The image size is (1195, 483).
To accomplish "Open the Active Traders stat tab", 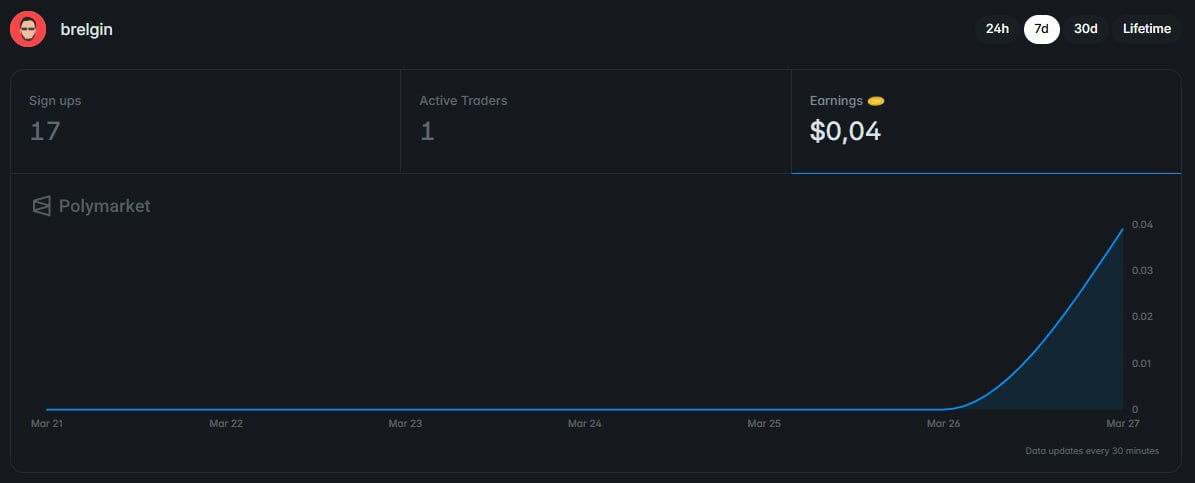I will (x=595, y=122).
